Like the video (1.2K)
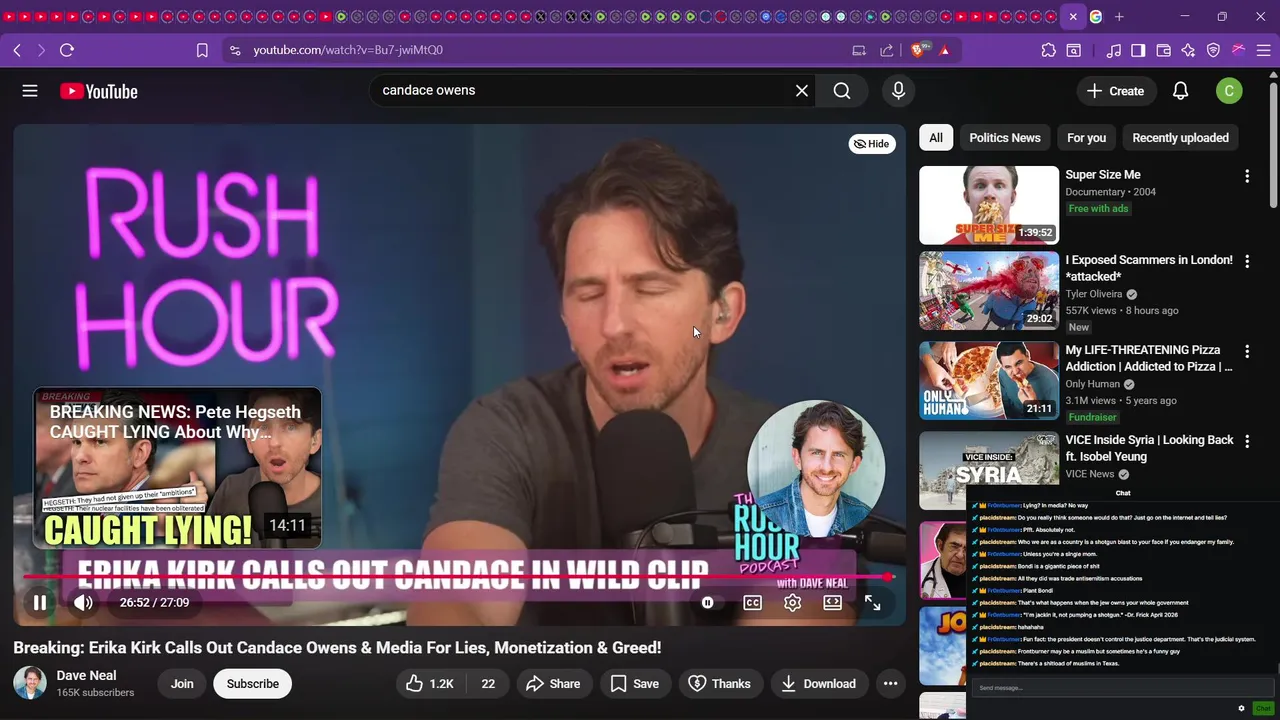The image size is (1280, 720). tap(429, 684)
